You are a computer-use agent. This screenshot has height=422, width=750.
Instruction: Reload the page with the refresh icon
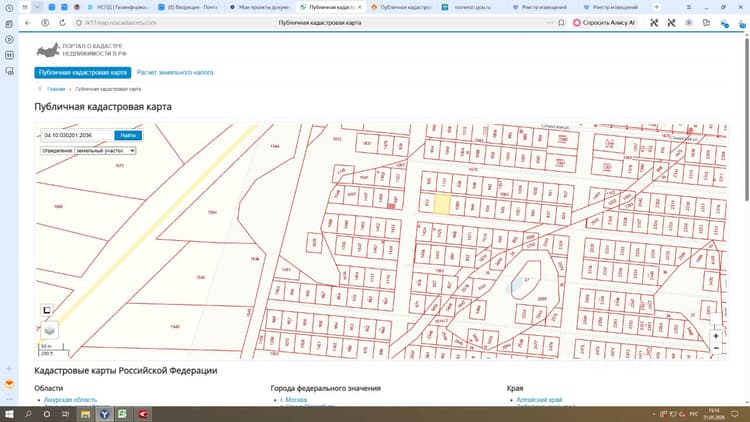click(x=62, y=22)
